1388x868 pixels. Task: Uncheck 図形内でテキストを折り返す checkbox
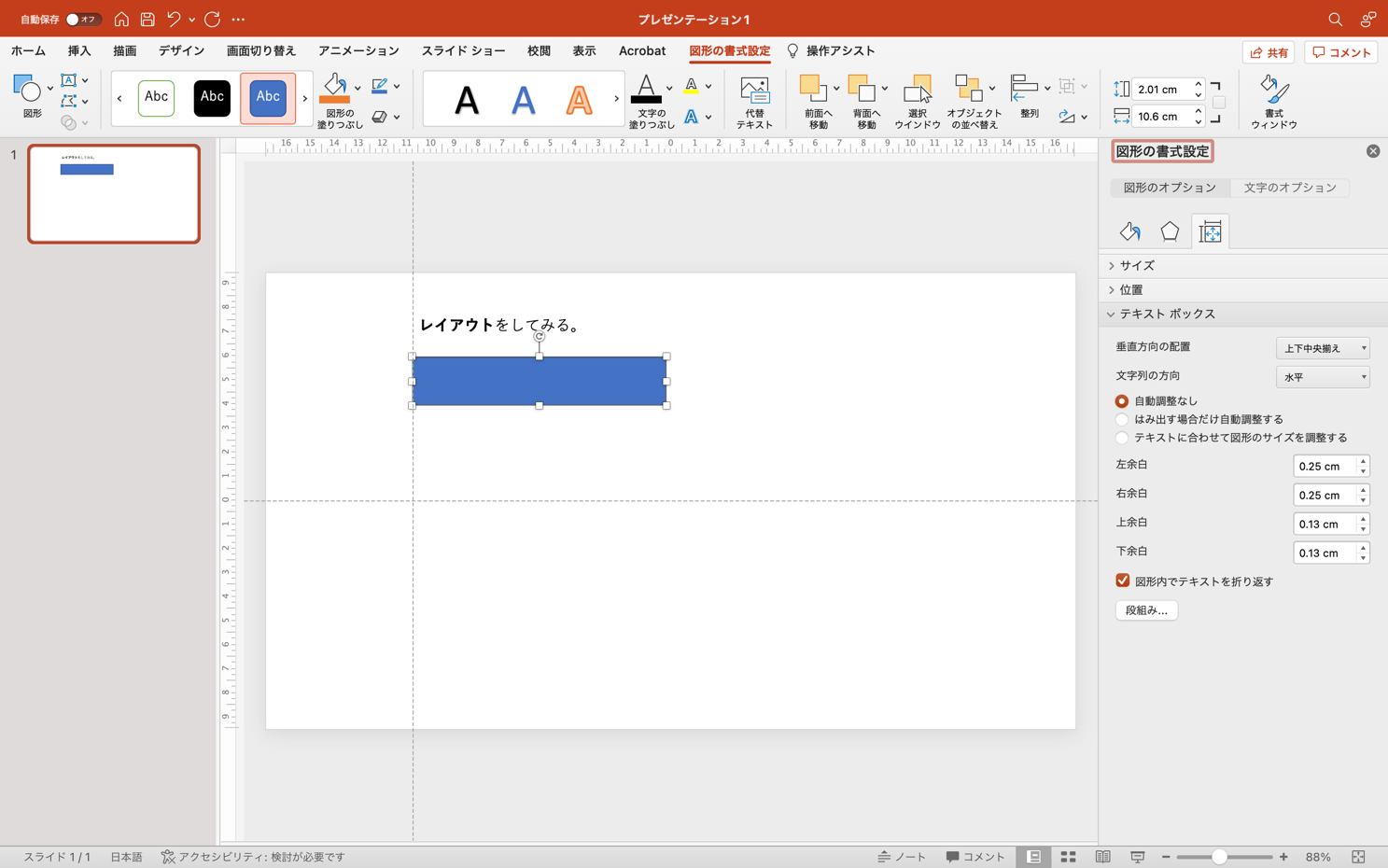pyautogui.click(x=1123, y=581)
